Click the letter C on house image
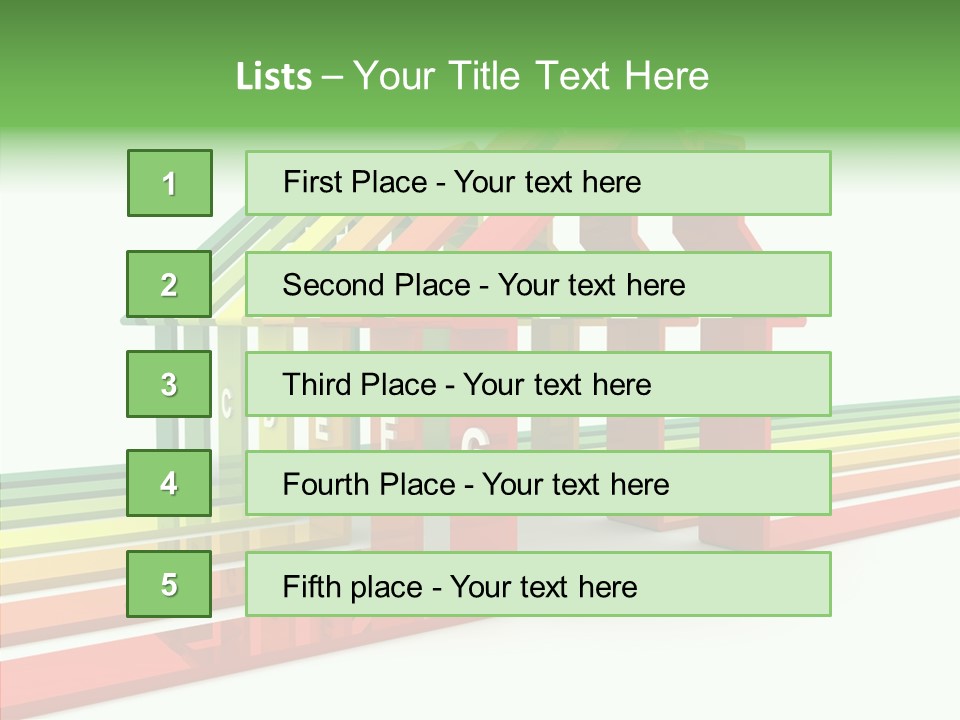 [x=226, y=405]
